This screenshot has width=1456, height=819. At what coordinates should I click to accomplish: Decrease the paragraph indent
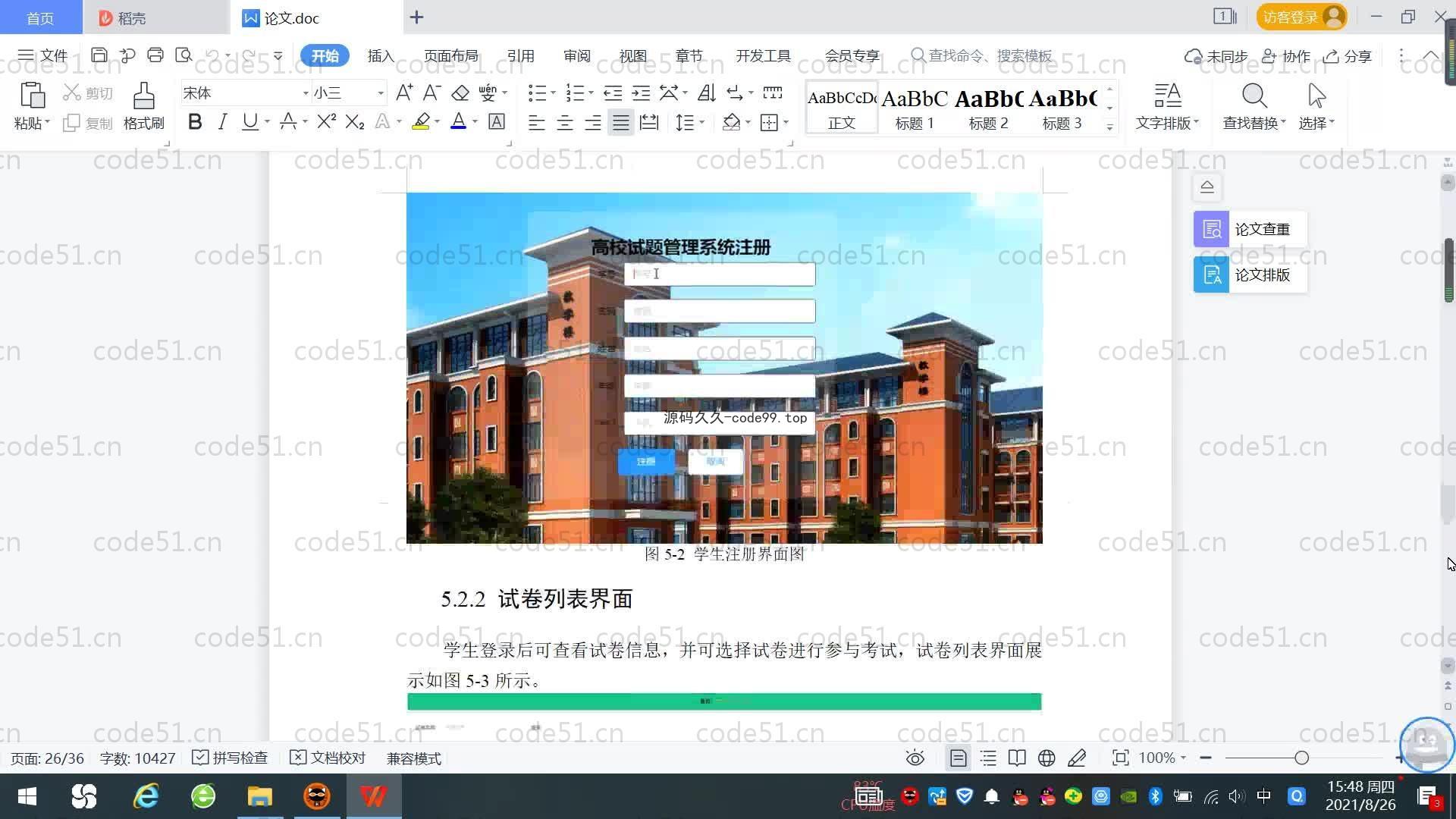coord(613,93)
